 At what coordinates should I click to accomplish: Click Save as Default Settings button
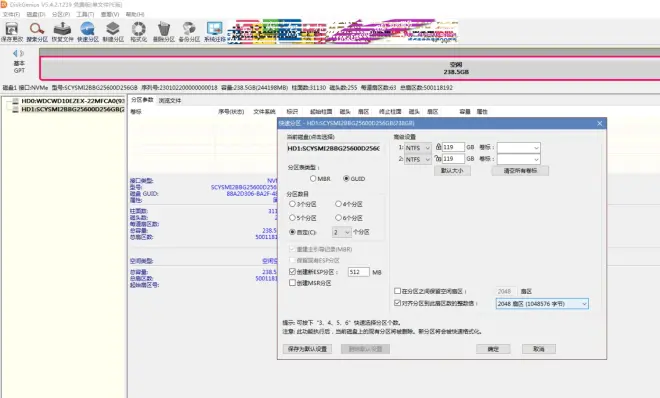307,349
